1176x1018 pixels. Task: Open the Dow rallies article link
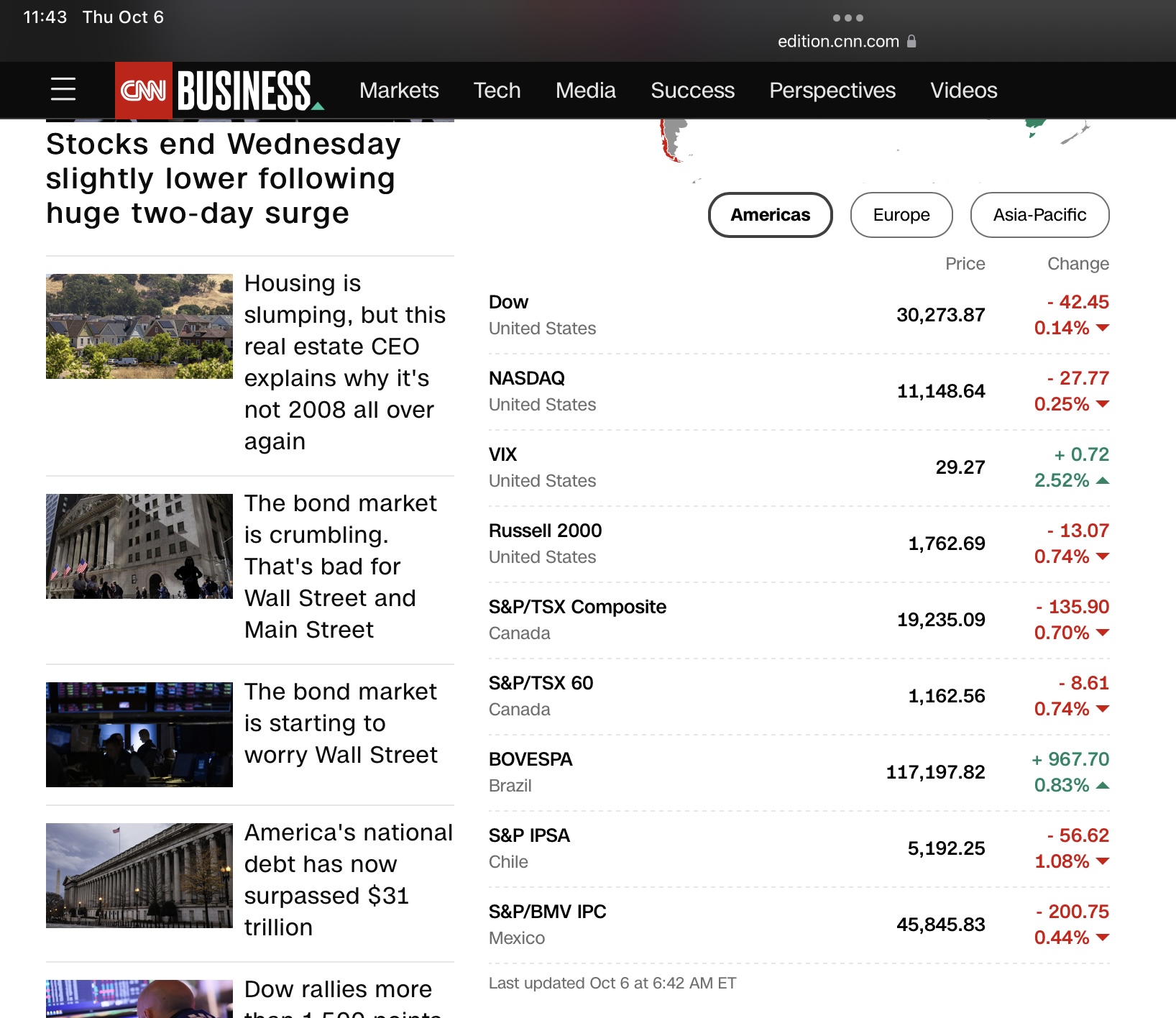click(x=342, y=997)
